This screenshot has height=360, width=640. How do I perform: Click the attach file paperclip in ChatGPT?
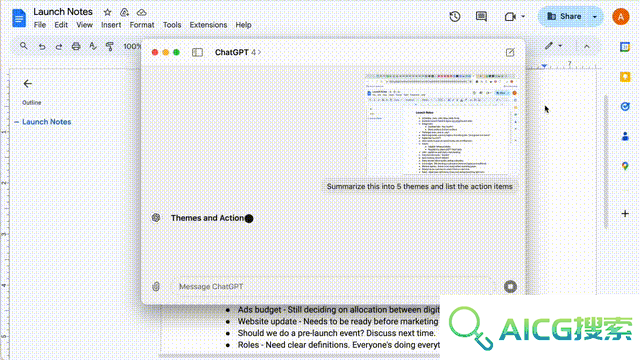(156, 287)
